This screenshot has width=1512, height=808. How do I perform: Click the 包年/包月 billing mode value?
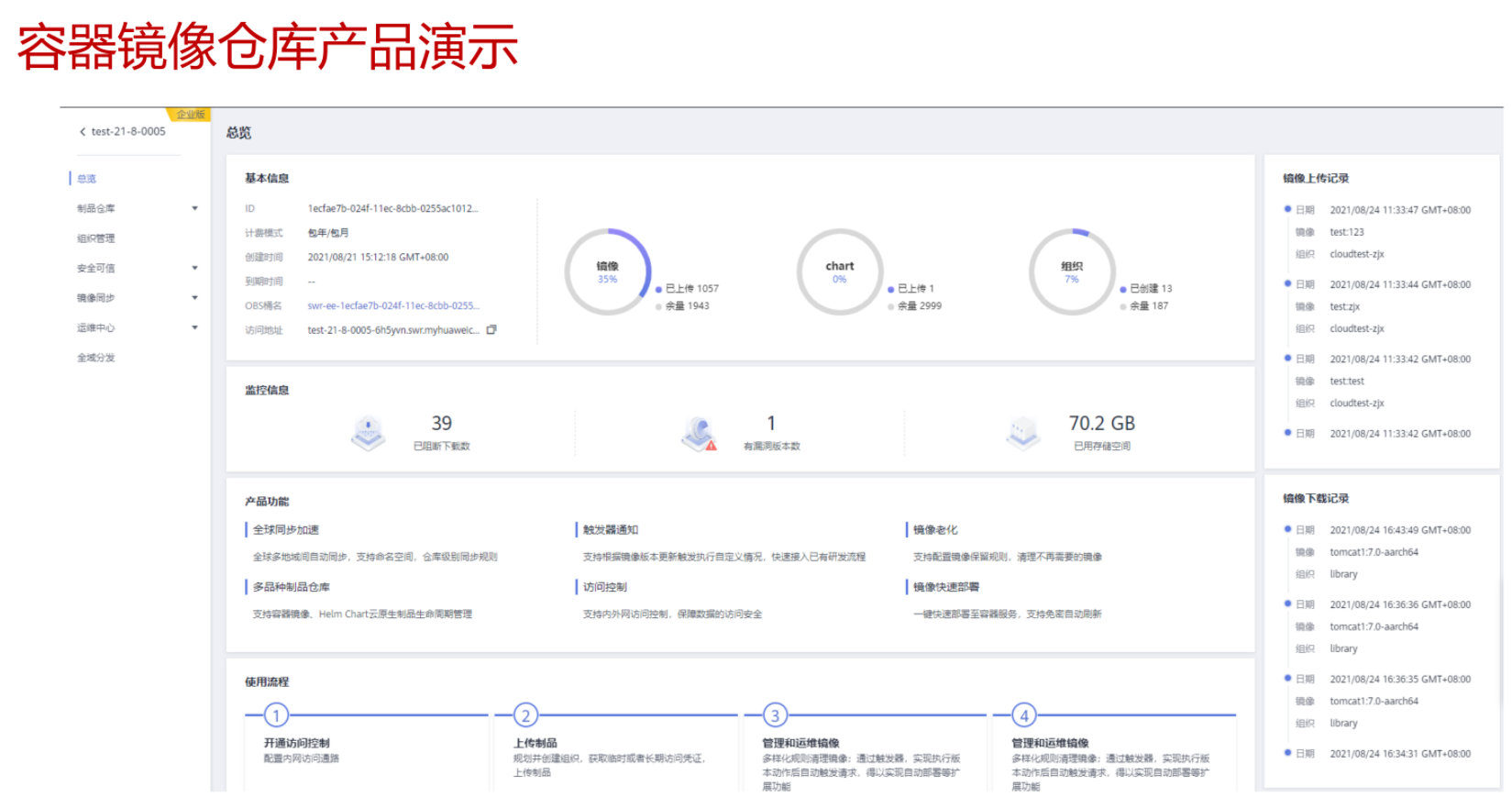(328, 233)
